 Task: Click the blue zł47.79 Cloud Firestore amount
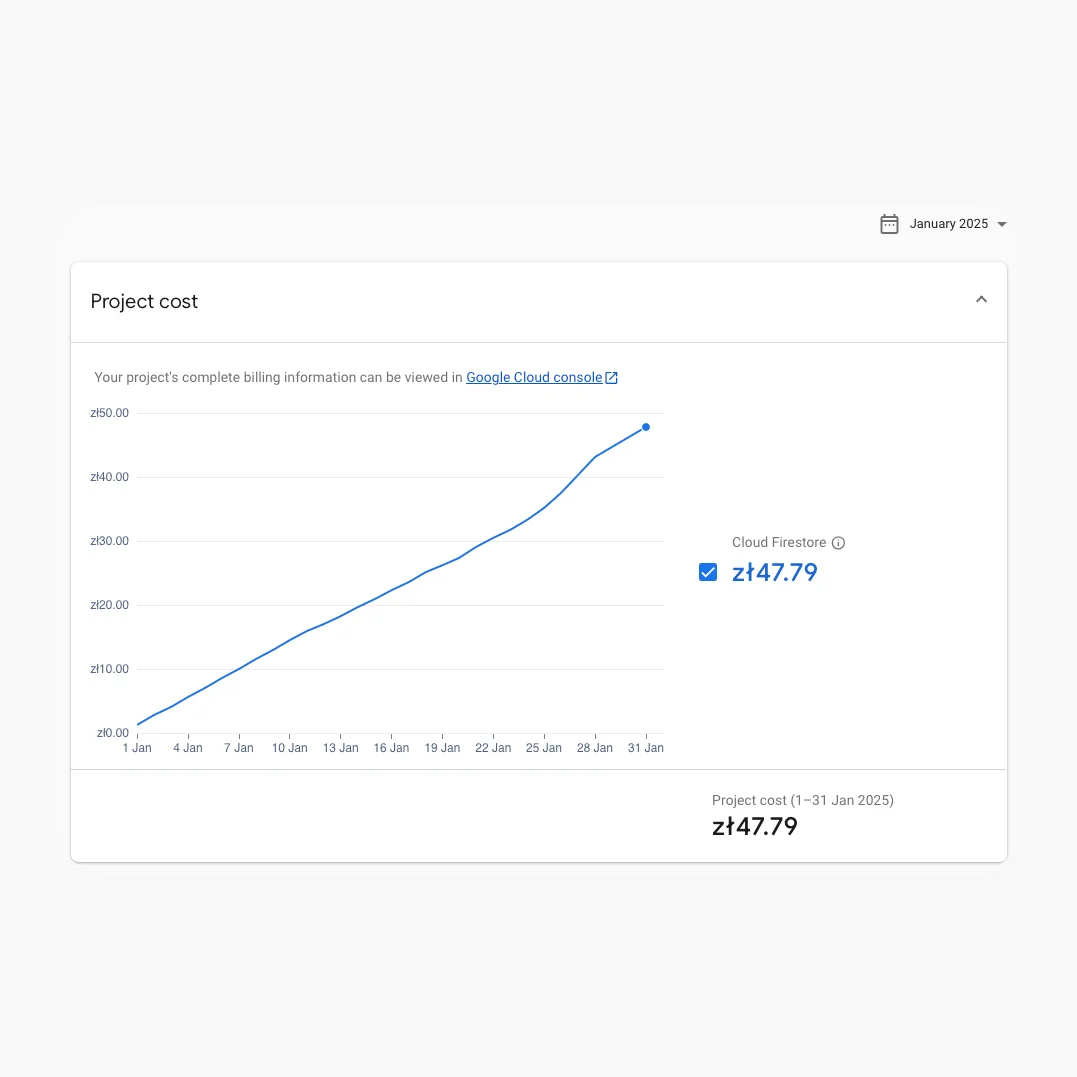[775, 572]
